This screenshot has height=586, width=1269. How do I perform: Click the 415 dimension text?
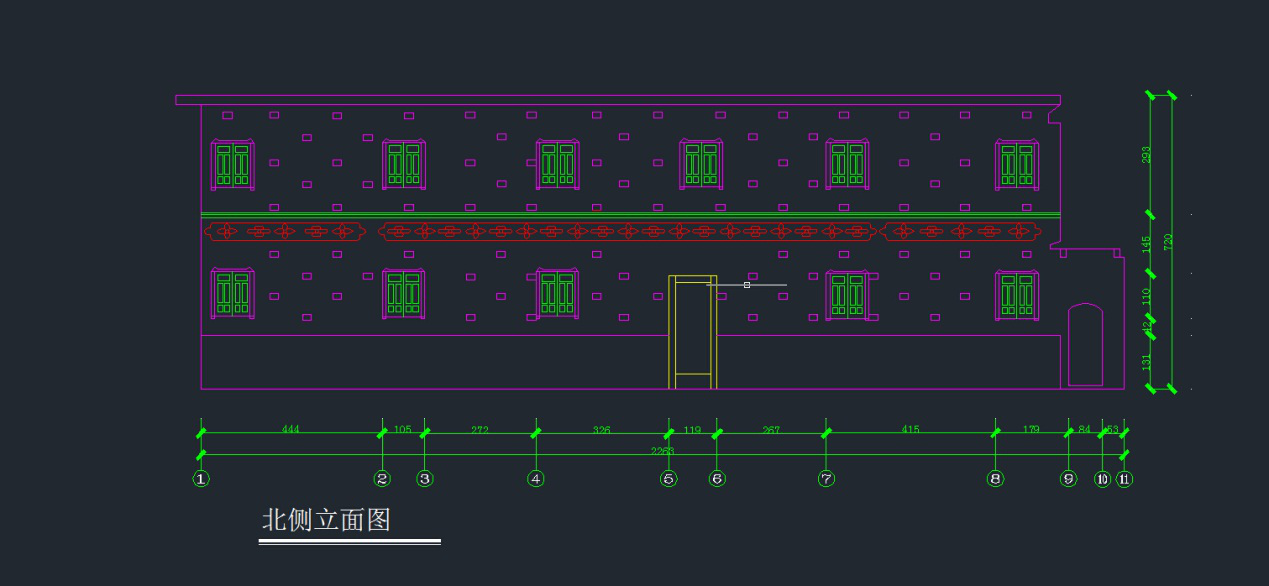(910, 430)
